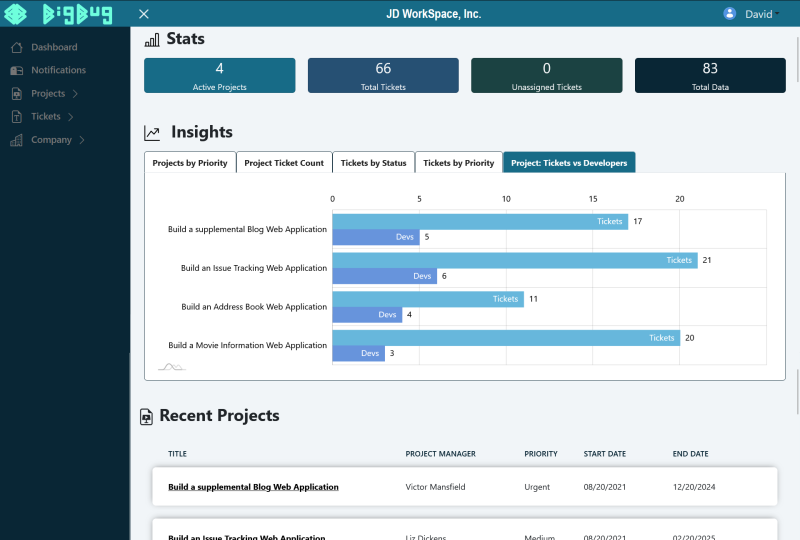Click the Insights line chart icon

[152, 133]
